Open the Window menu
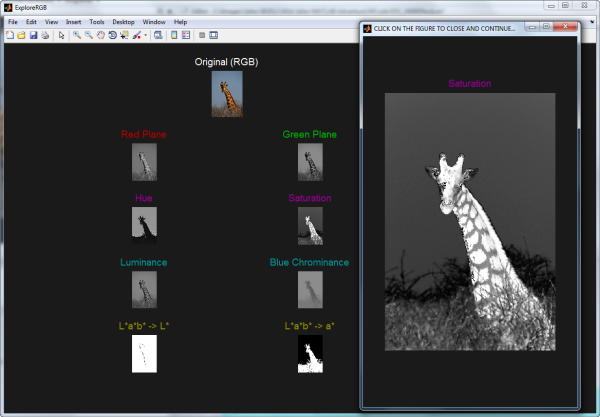This screenshot has width=600, height=417. (154, 21)
